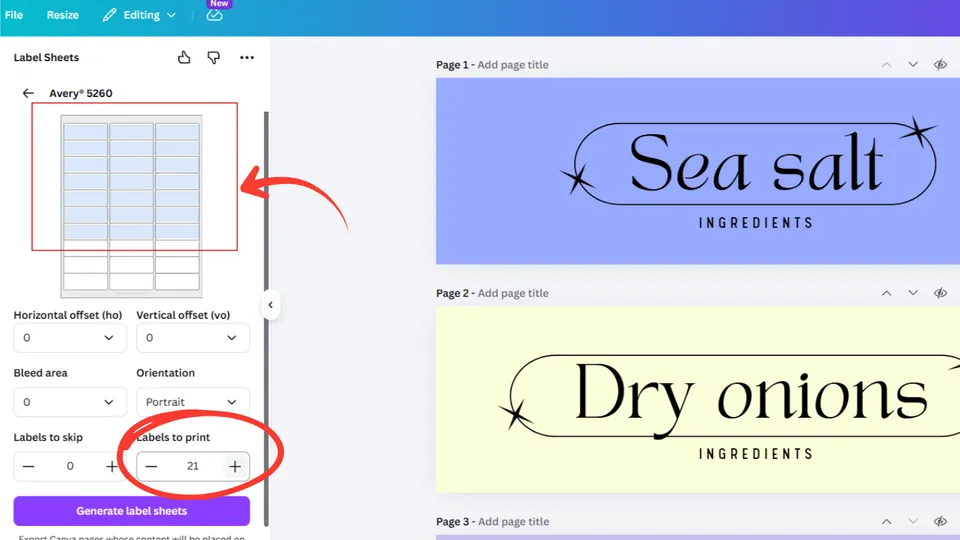Open the Bleed area dropdown
960x540 pixels.
(x=70, y=402)
